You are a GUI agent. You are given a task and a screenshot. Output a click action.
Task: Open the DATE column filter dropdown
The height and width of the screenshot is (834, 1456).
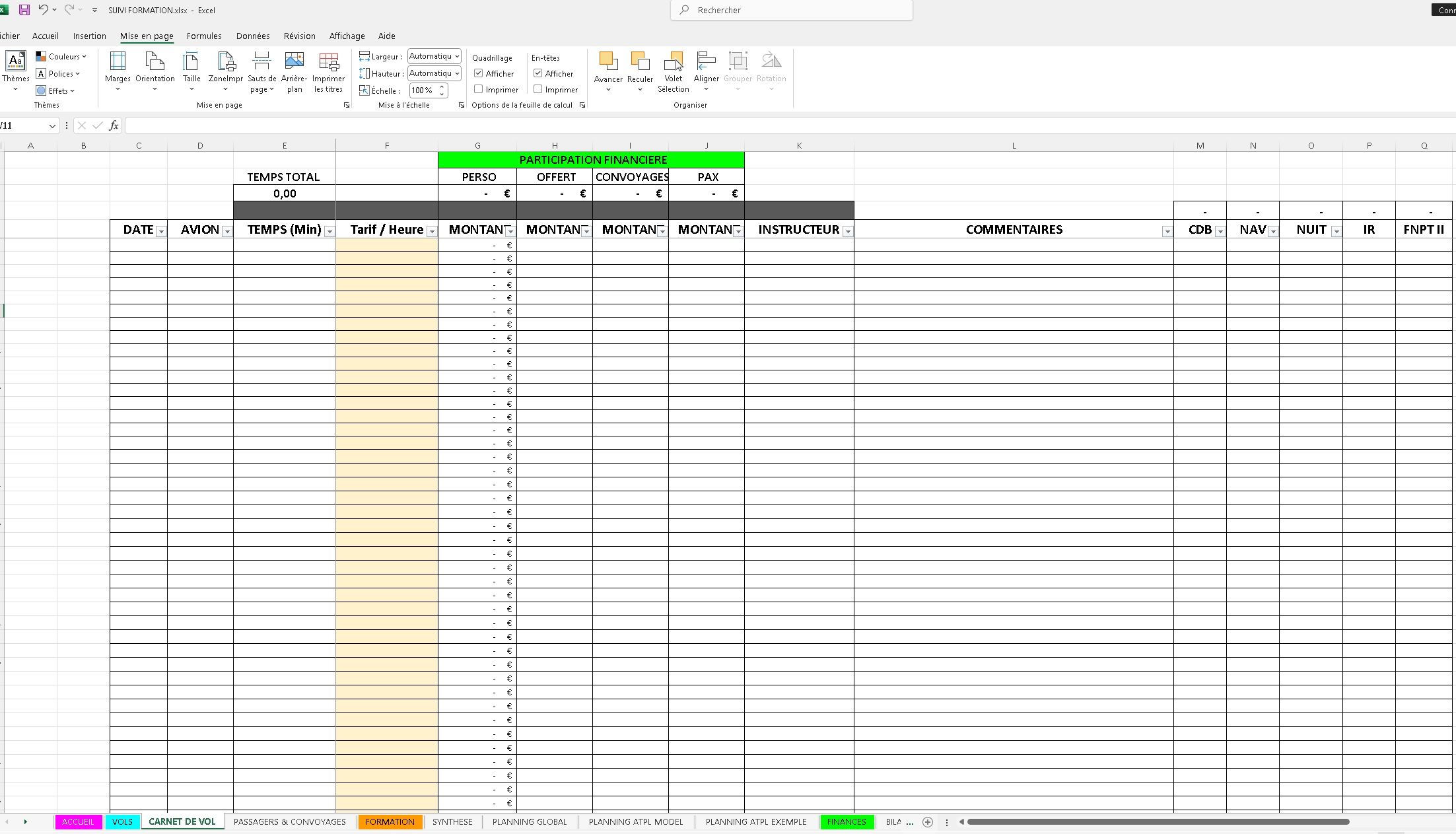pyautogui.click(x=161, y=231)
